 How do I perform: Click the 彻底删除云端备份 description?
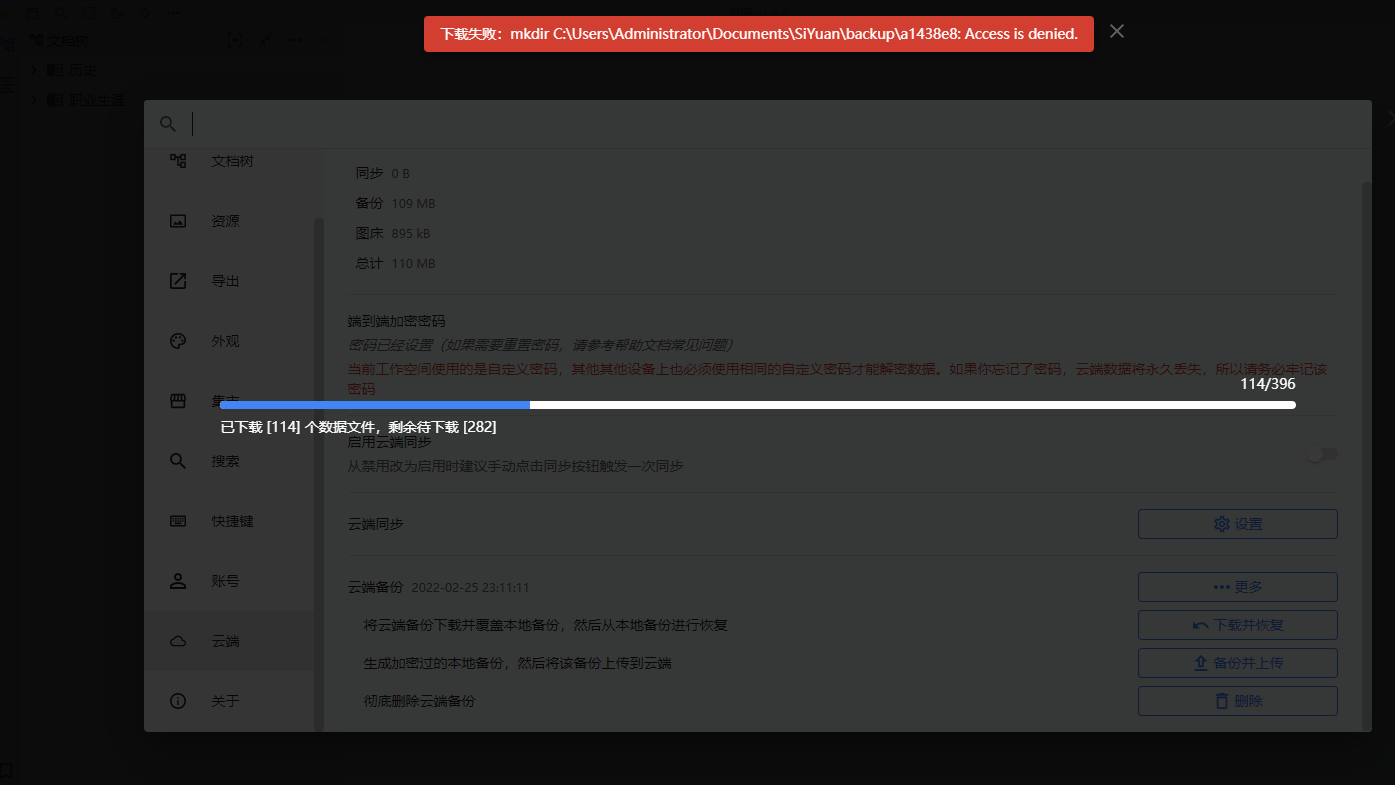coord(420,701)
